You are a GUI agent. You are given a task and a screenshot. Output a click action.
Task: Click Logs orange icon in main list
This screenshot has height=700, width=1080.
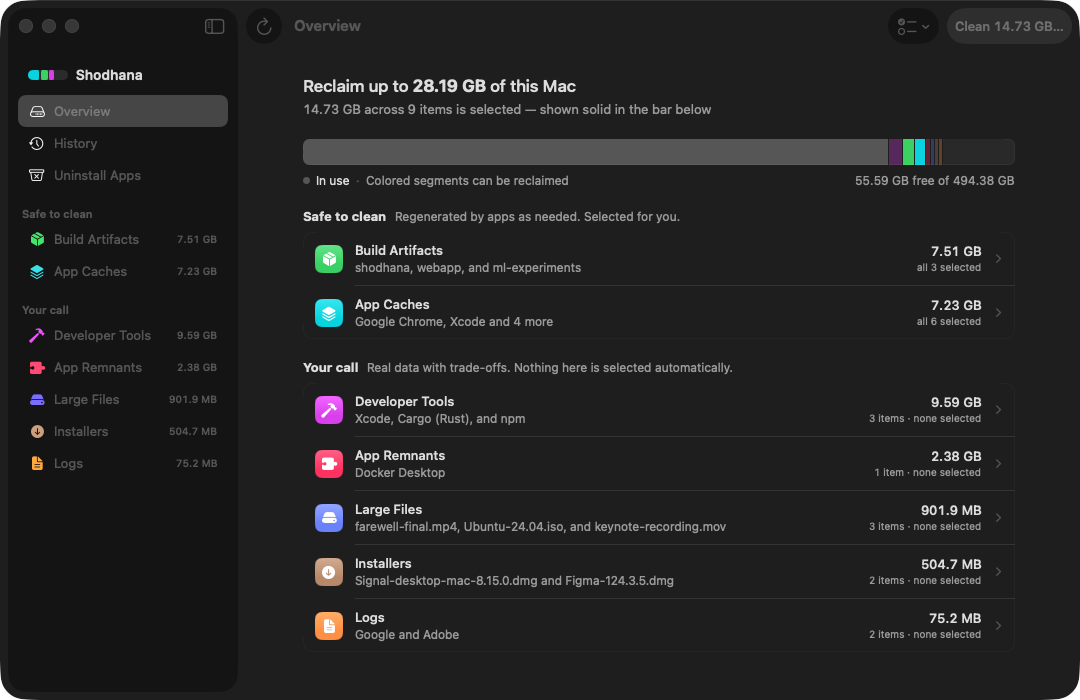point(329,626)
